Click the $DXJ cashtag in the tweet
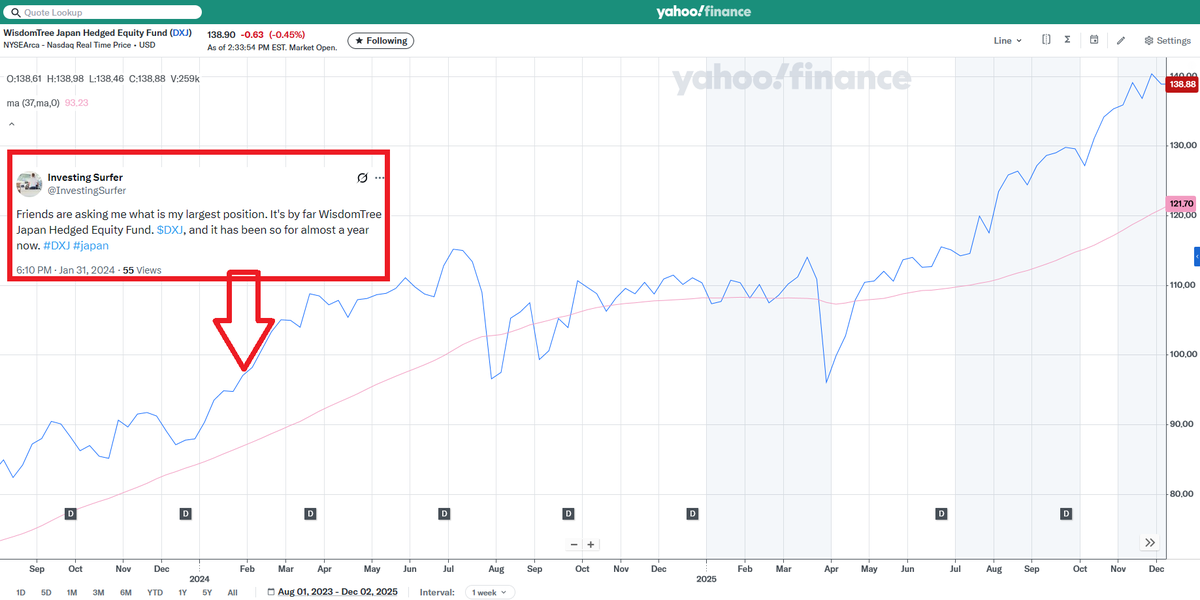Screen dimensions: 1200x600 click(170, 230)
